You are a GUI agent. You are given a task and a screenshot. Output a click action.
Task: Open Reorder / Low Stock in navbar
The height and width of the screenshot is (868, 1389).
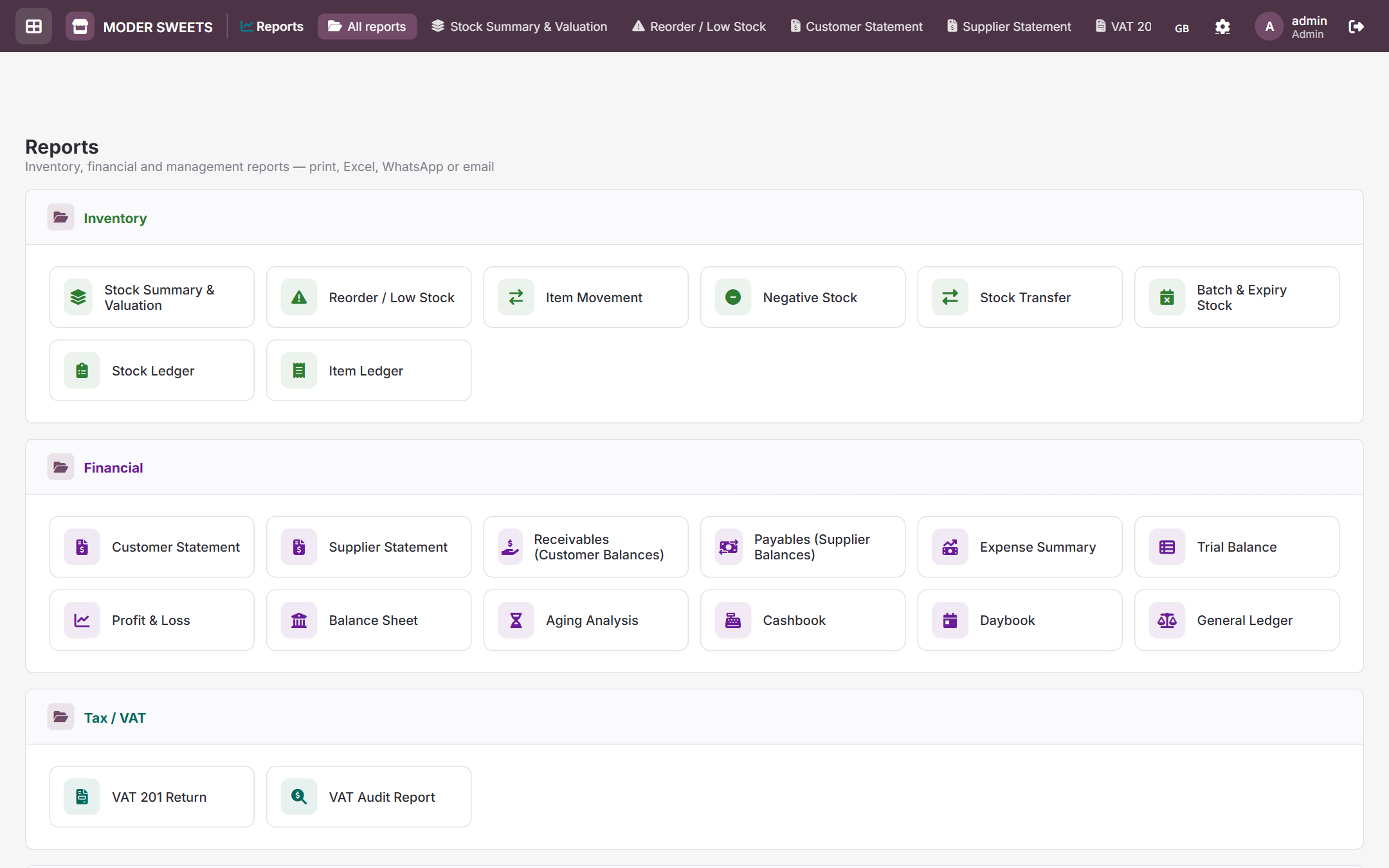[x=699, y=26]
